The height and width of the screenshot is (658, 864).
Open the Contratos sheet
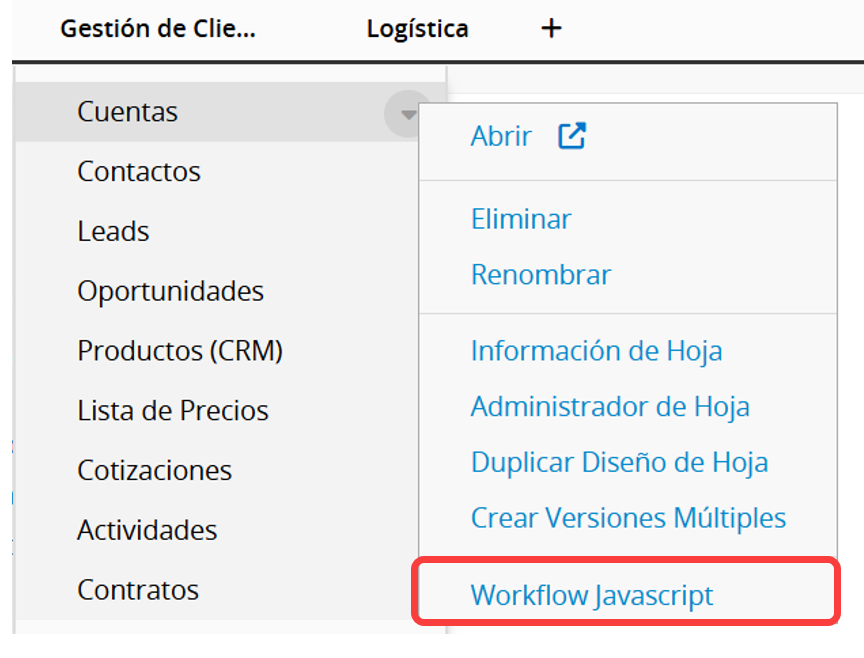(138, 590)
